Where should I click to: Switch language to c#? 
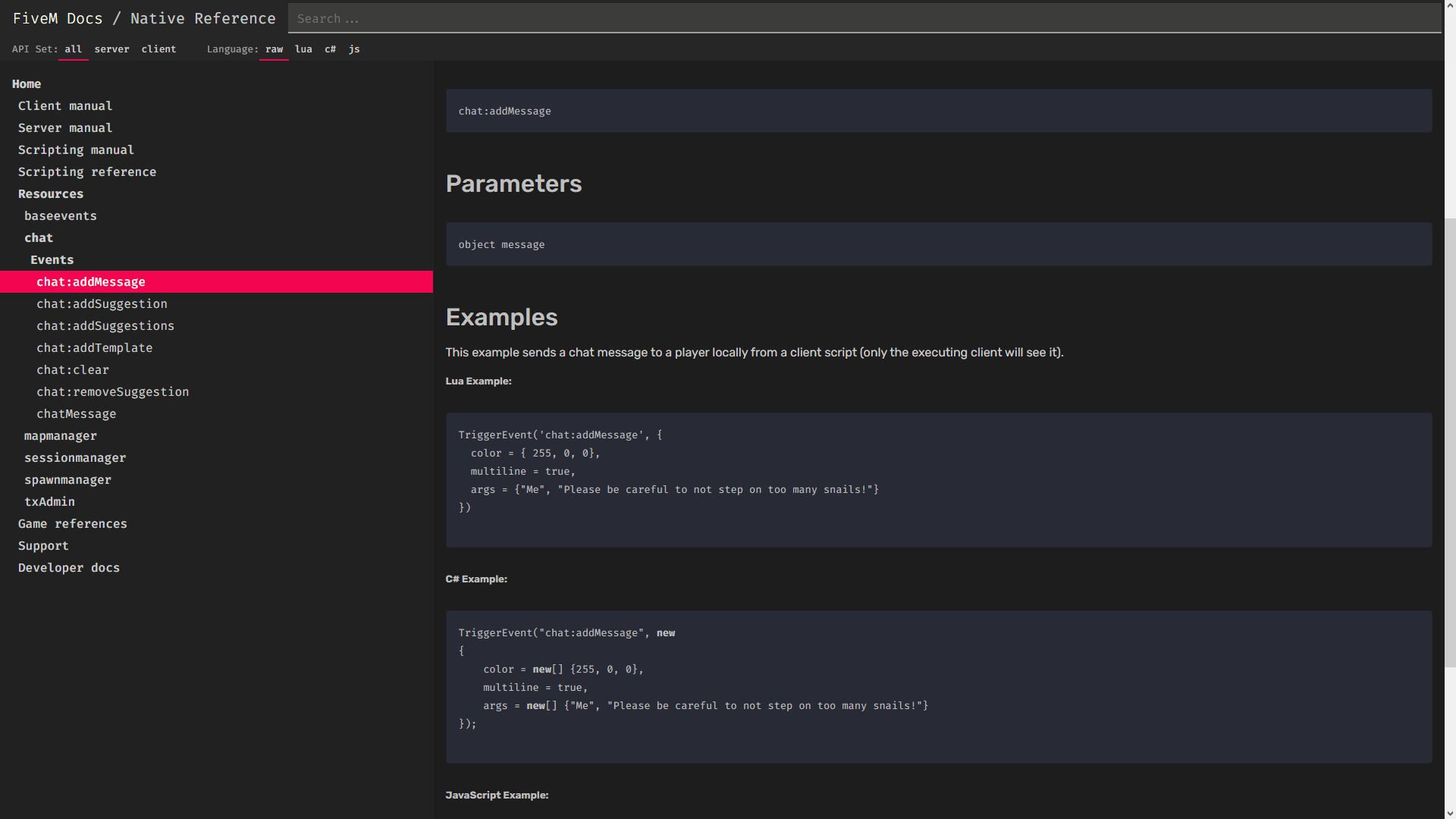coord(330,49)
